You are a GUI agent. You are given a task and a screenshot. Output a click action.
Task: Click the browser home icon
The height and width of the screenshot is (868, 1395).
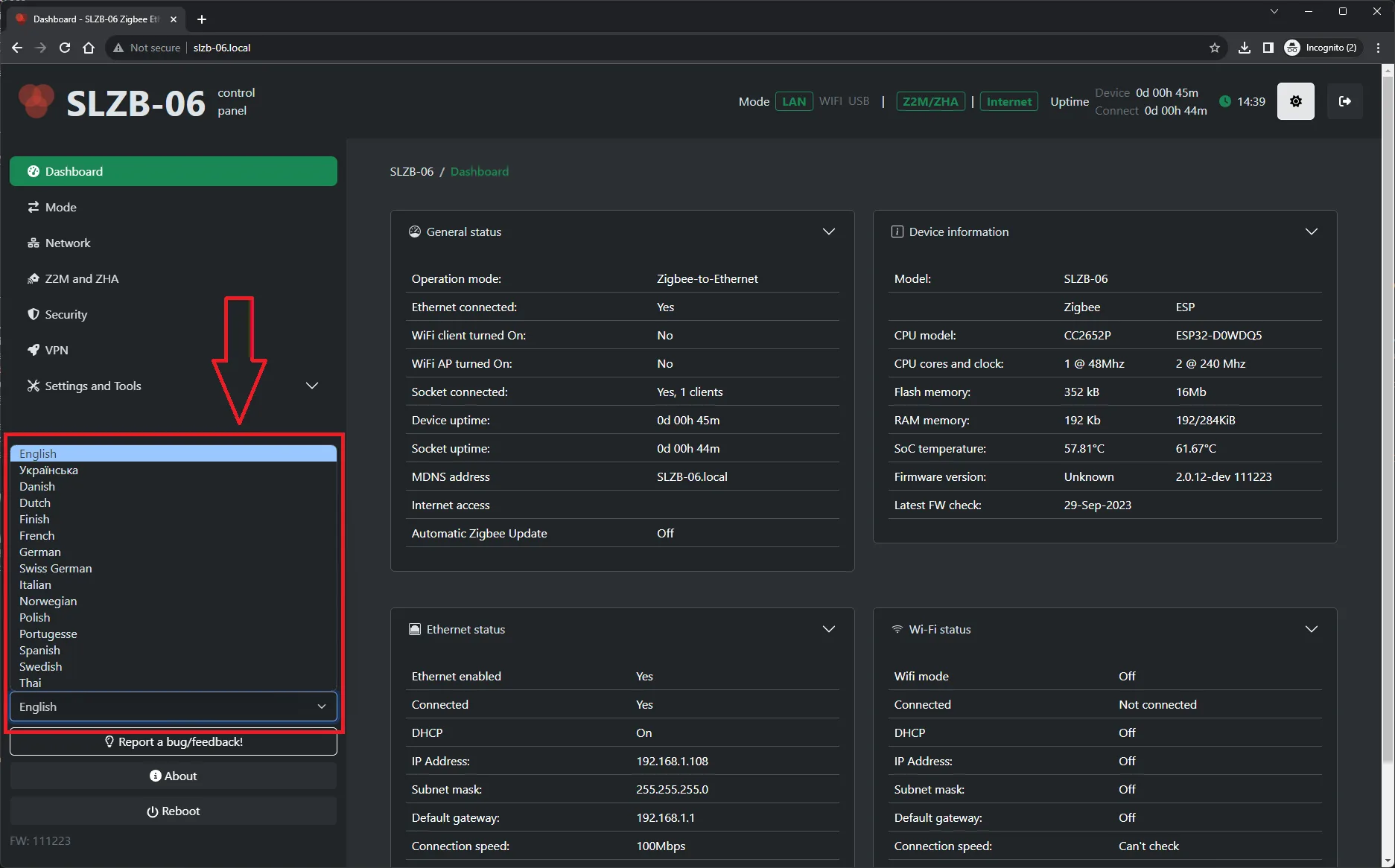pyautogui.click(x=89, y=48)
